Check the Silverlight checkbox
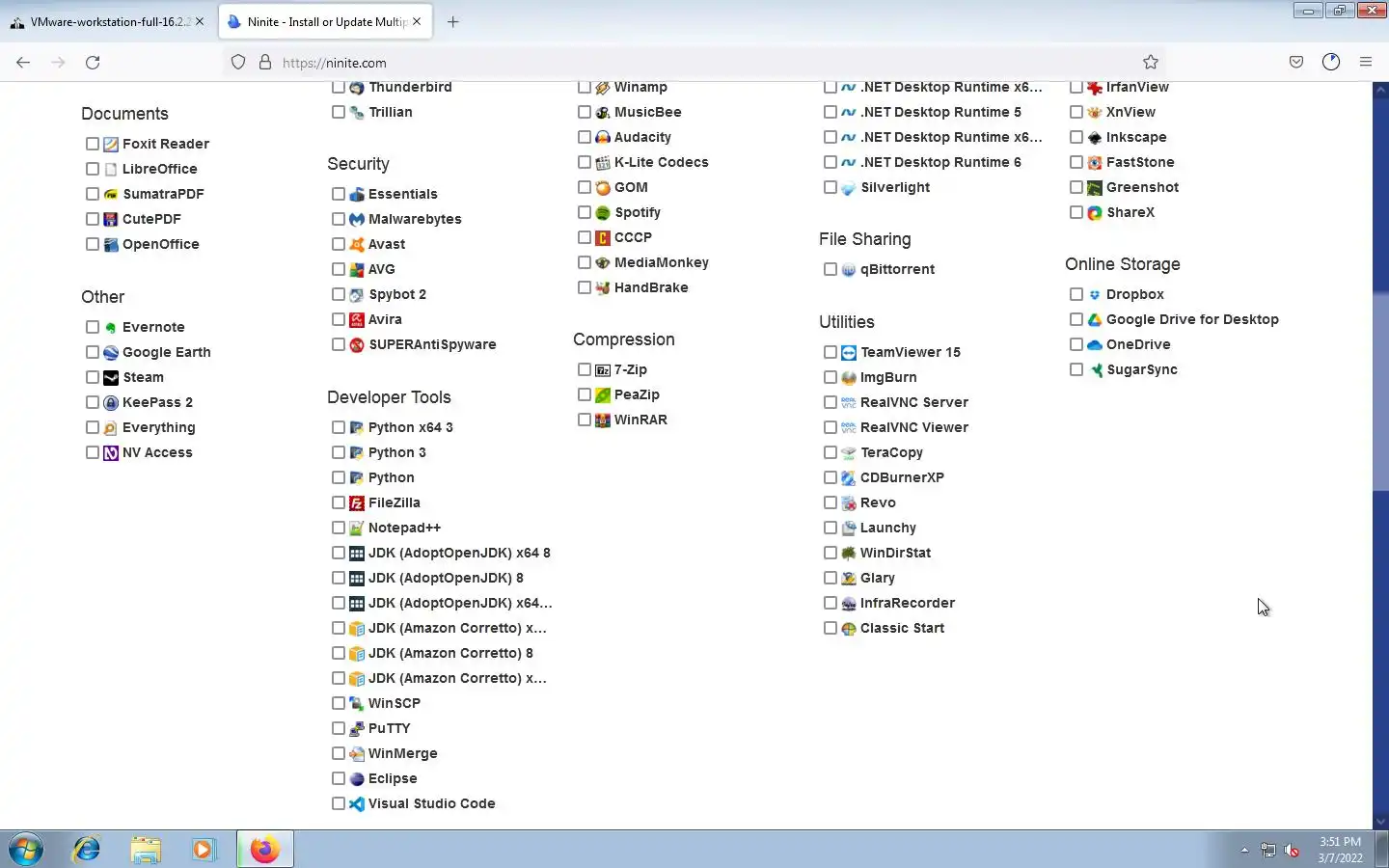The image size is (1389, 868). [831, 187]
